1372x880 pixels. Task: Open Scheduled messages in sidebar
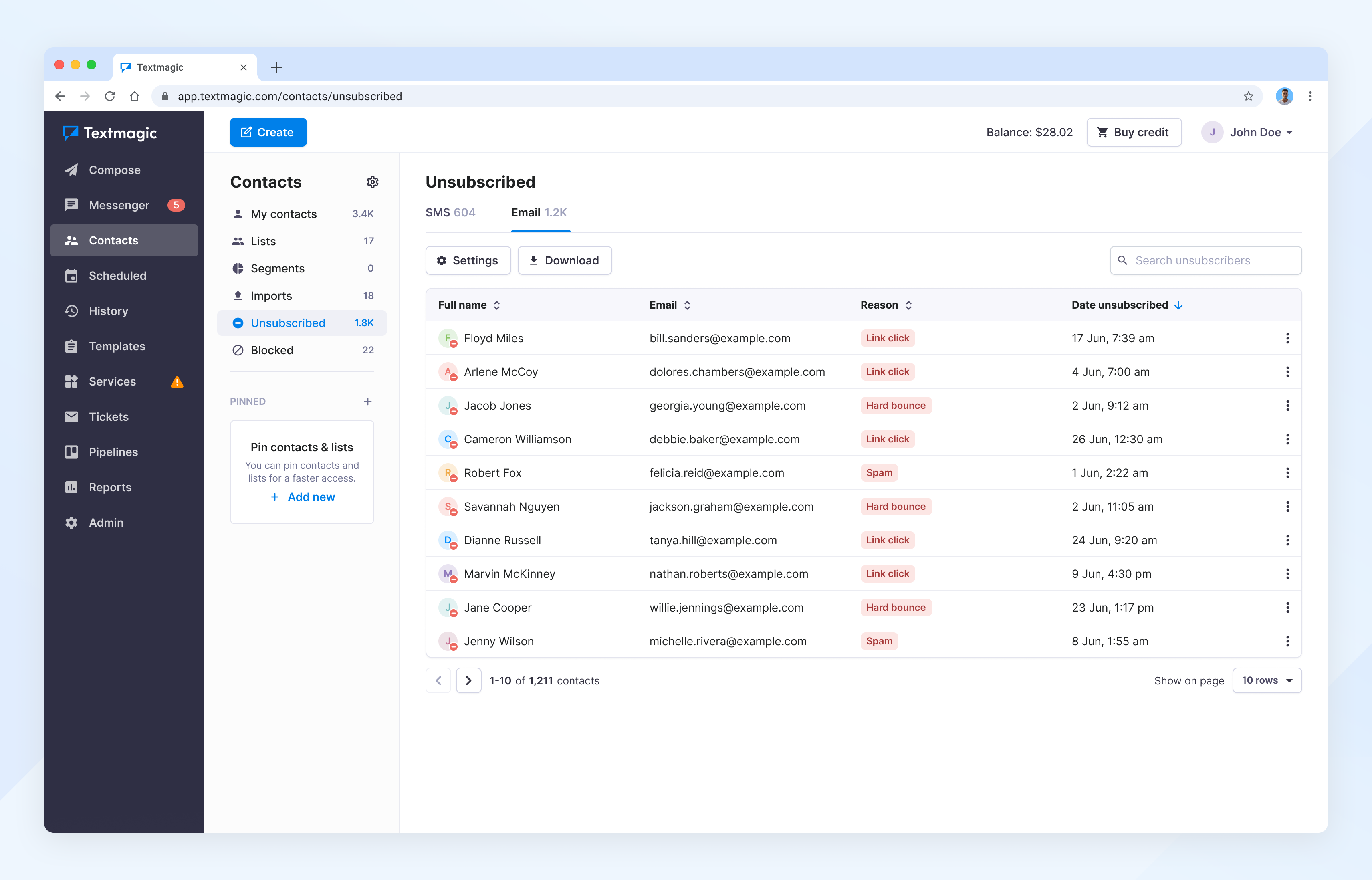point(124,275)
